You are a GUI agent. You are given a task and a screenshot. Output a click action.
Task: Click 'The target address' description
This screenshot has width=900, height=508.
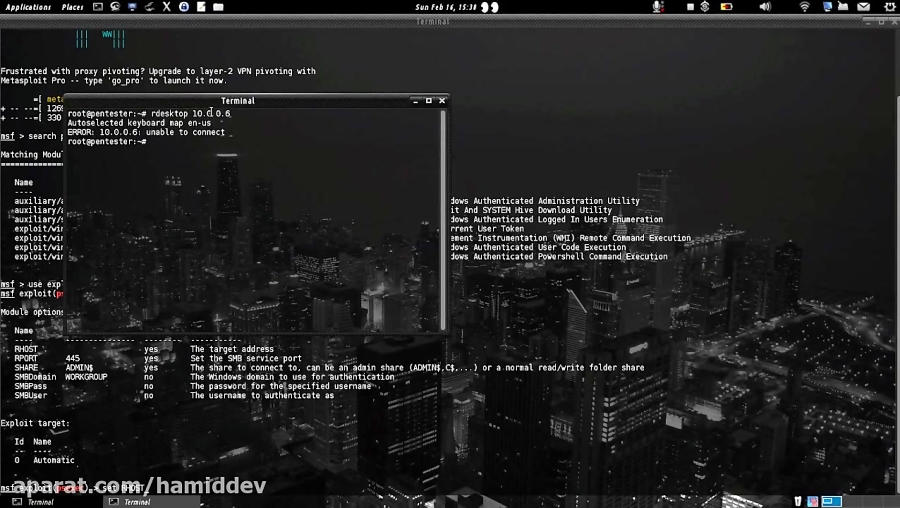[x=232, y=349]
